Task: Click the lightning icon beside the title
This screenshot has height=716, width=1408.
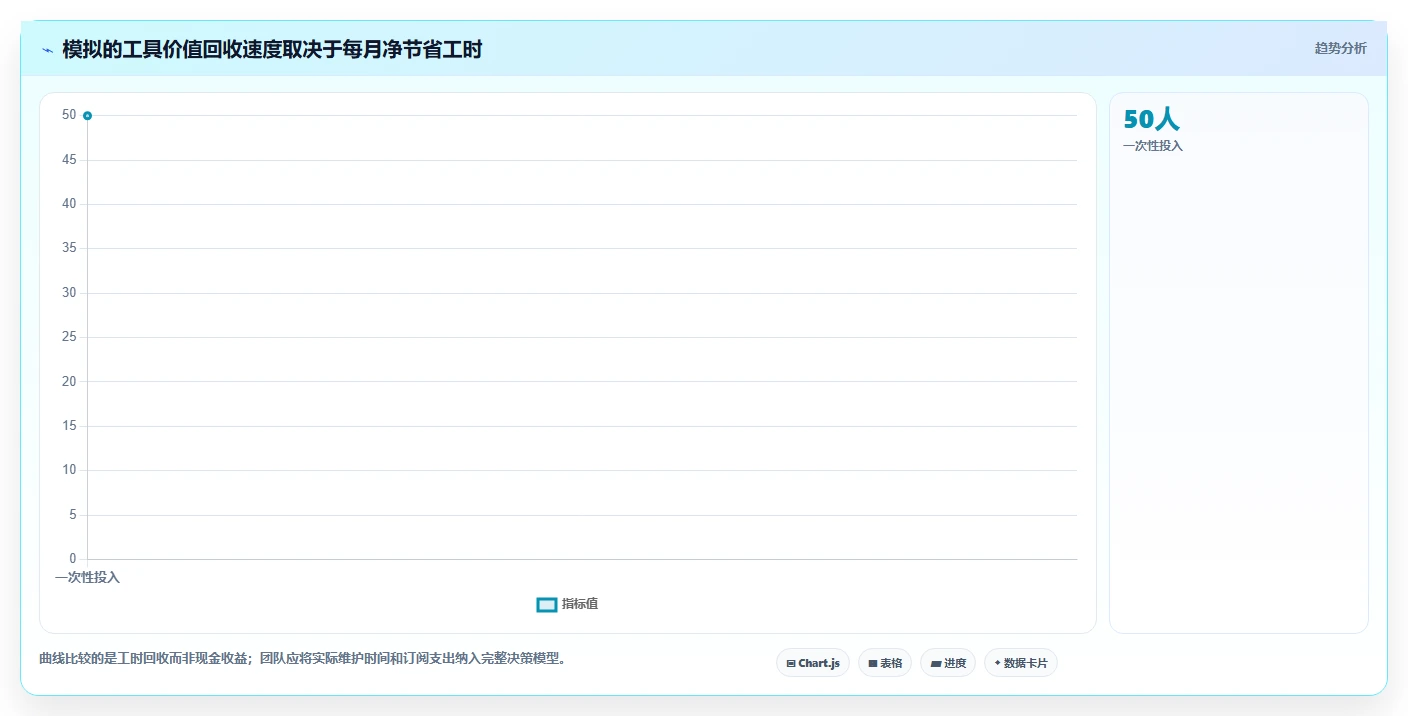Action: point(47,50)
